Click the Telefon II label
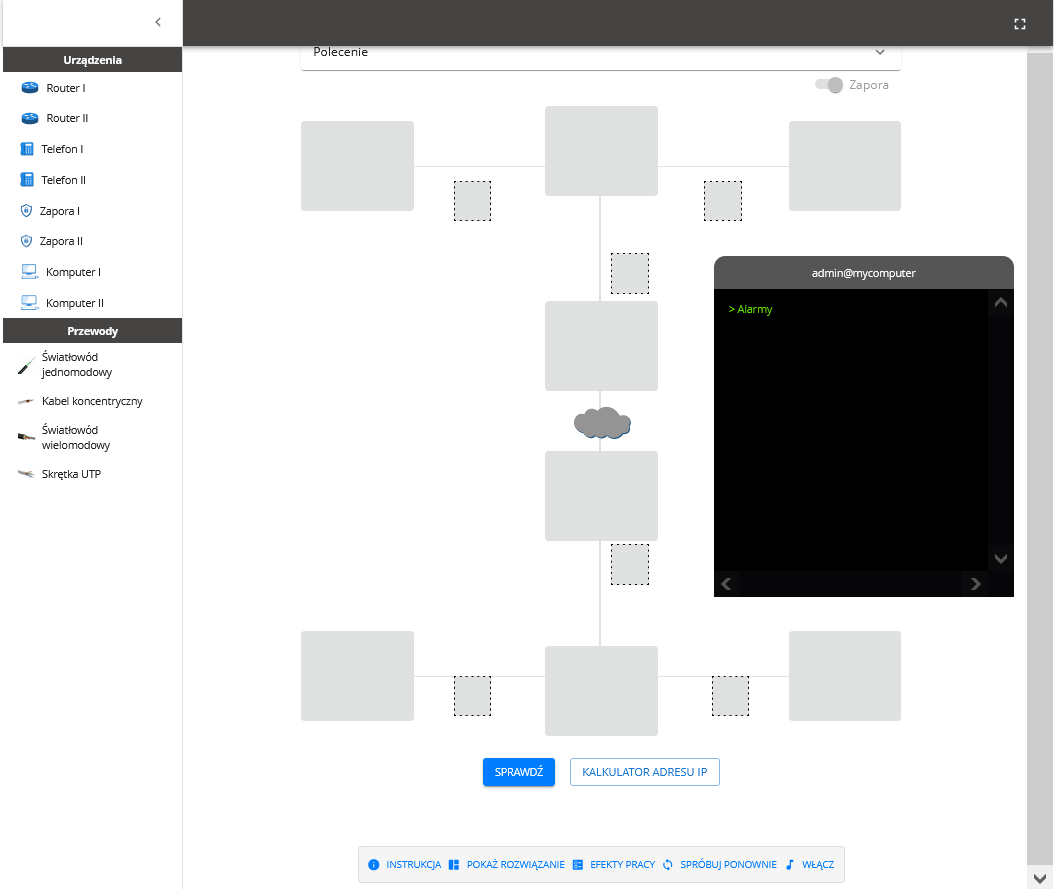 [x=63, y=180]
